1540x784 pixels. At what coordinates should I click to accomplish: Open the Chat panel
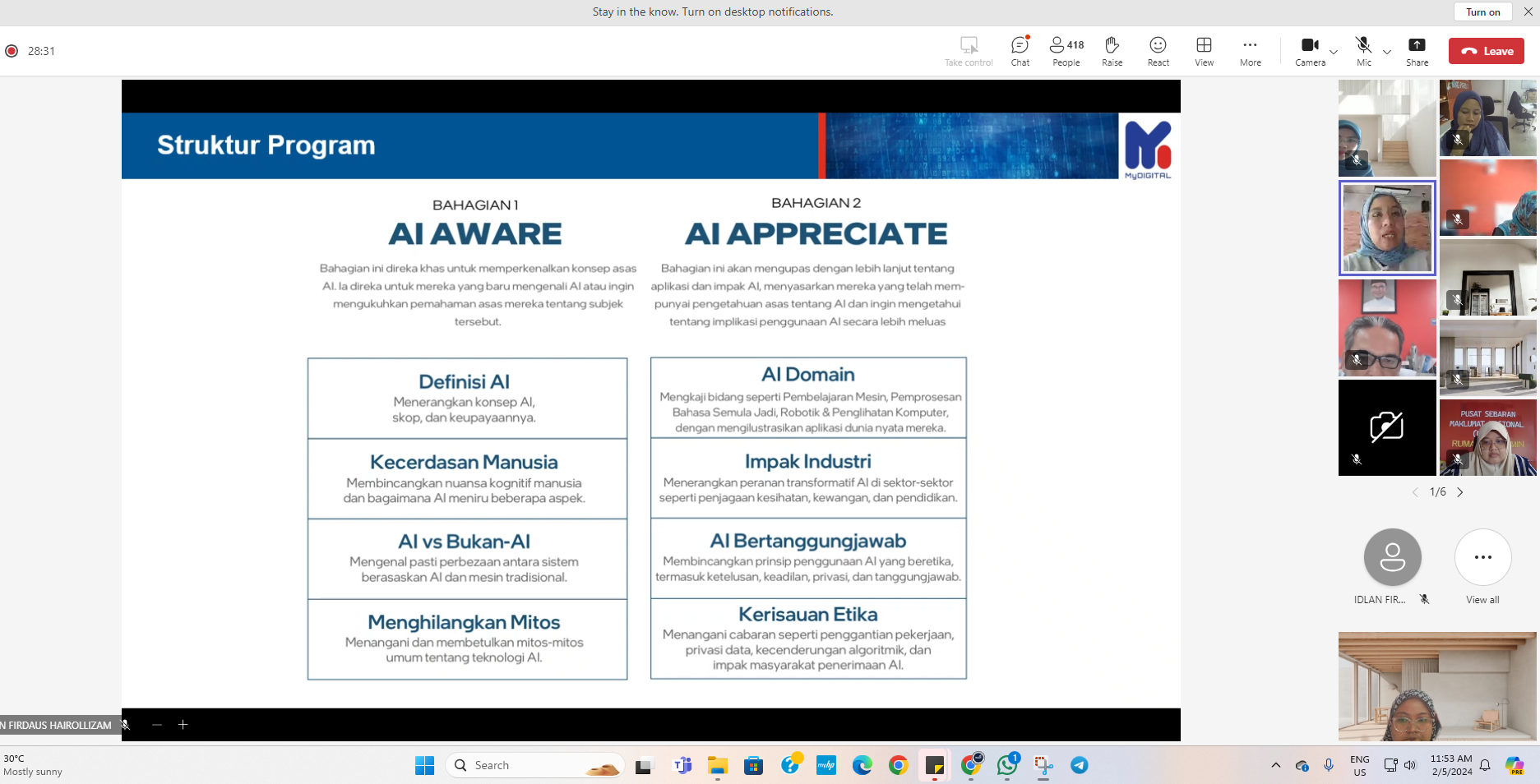click(x=1020, y=51)
